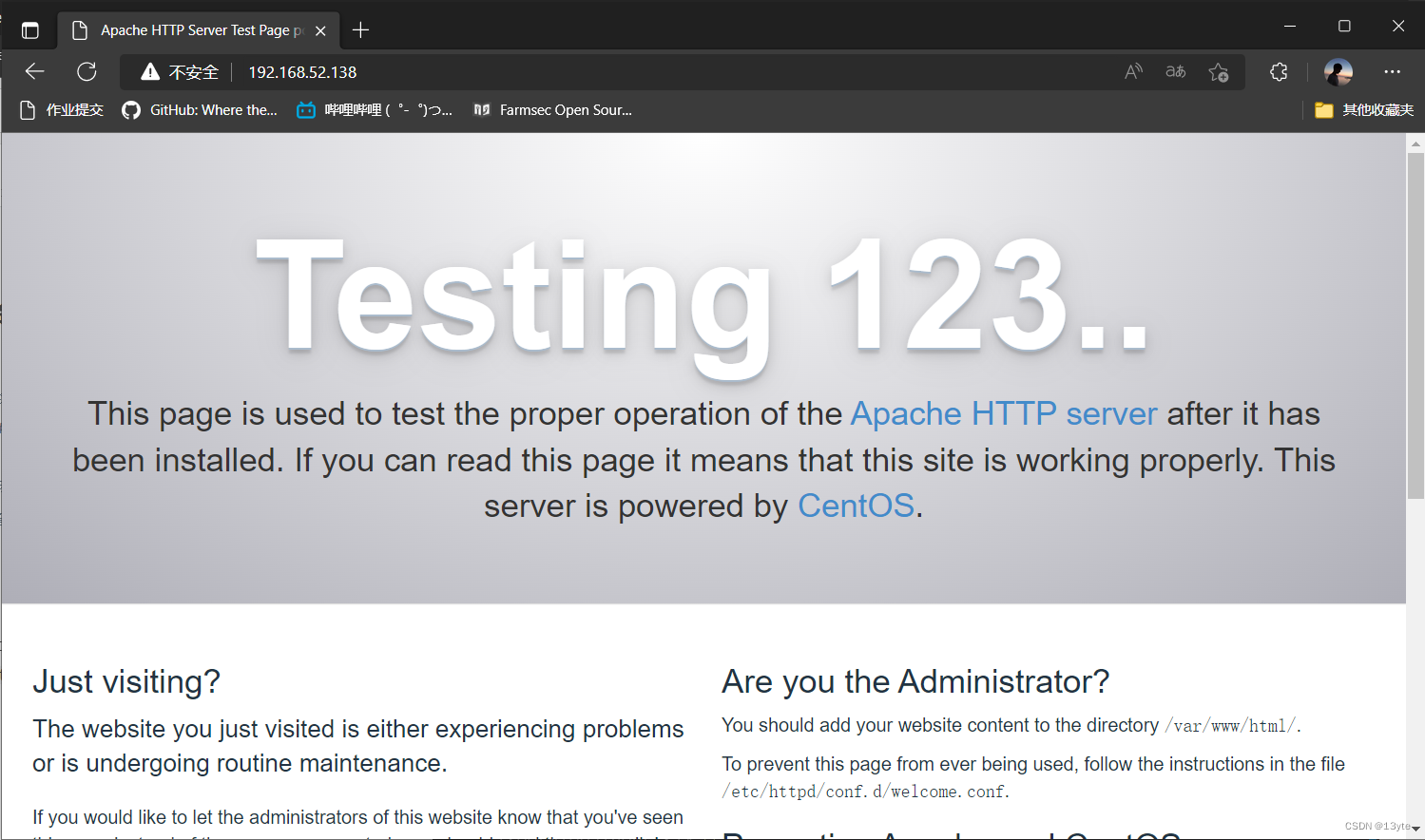Open Read aloud feature icon

tap(1133, 71)
